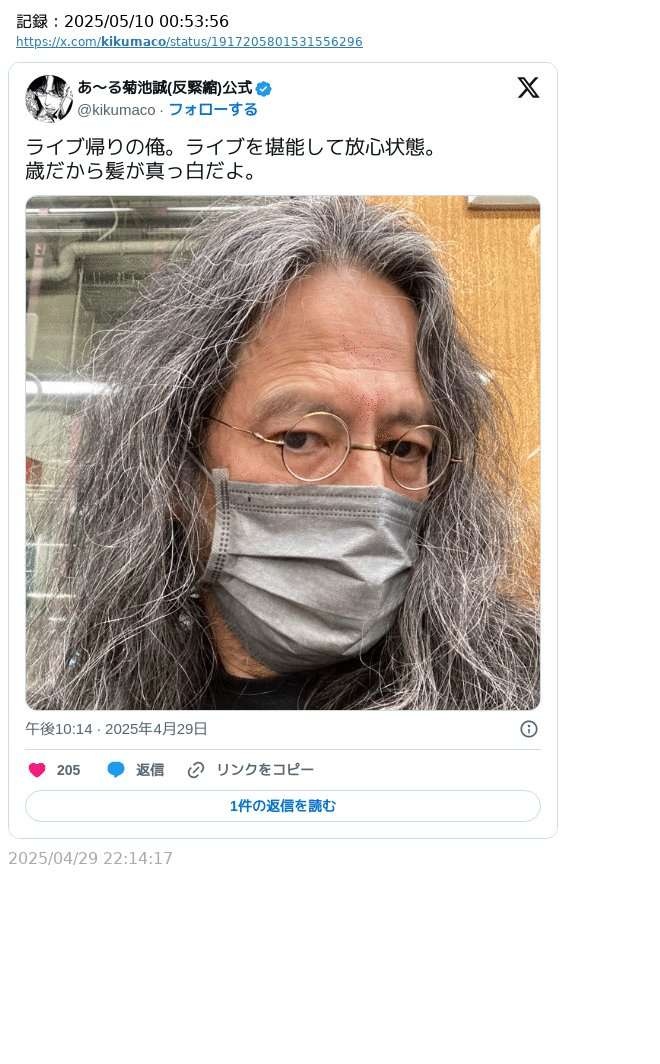Open the embedded selfie photo
Viewport: 660px width, 1064px height.
[x=283, y=453]
